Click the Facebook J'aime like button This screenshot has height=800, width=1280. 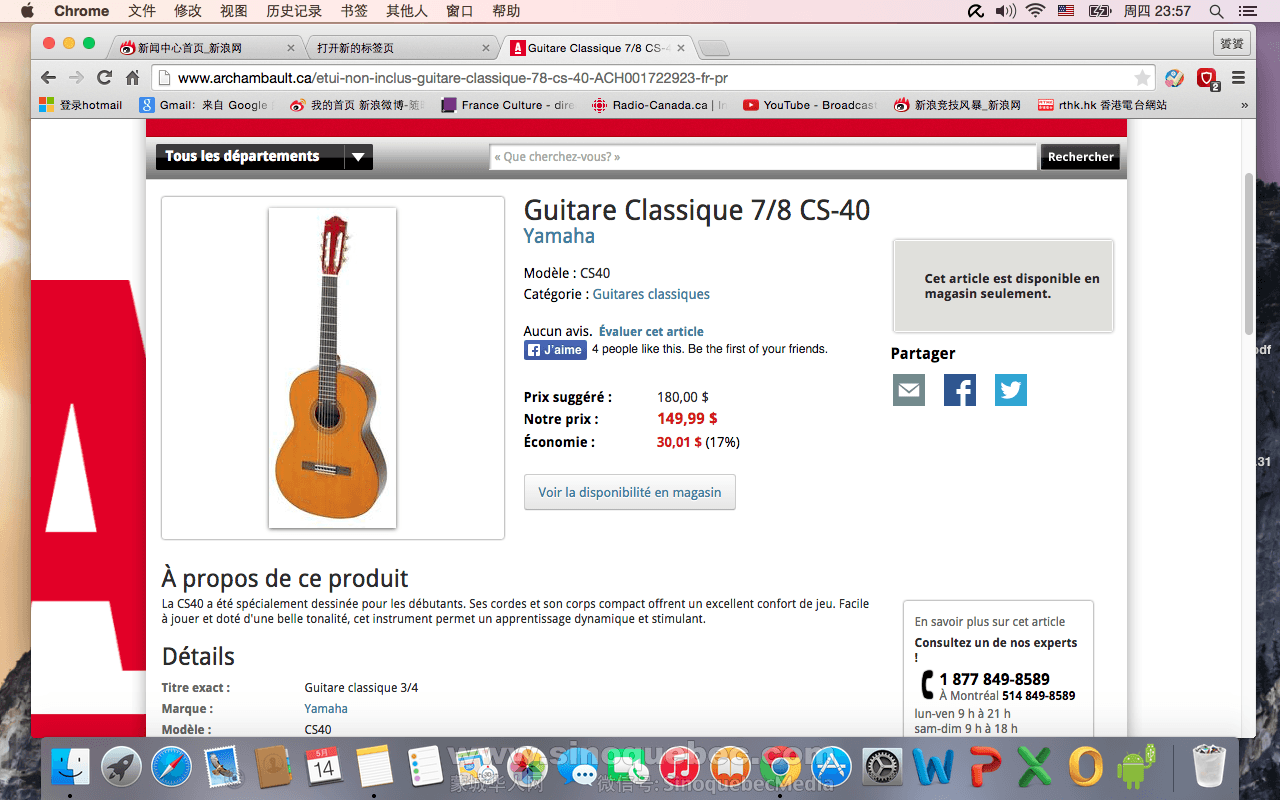tap(555, 350)
